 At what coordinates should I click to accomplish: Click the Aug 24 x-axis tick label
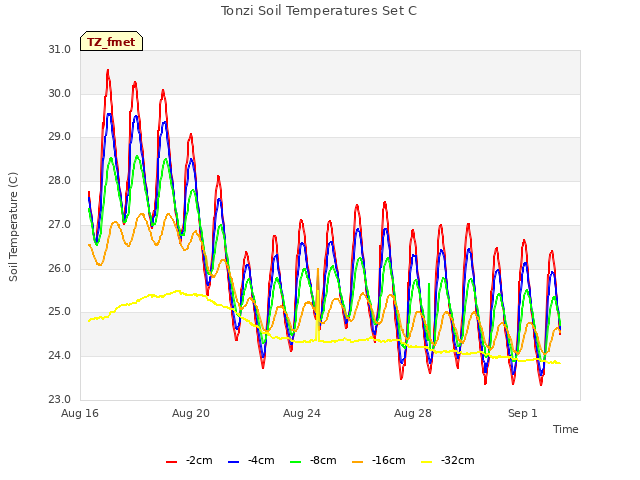302,413
